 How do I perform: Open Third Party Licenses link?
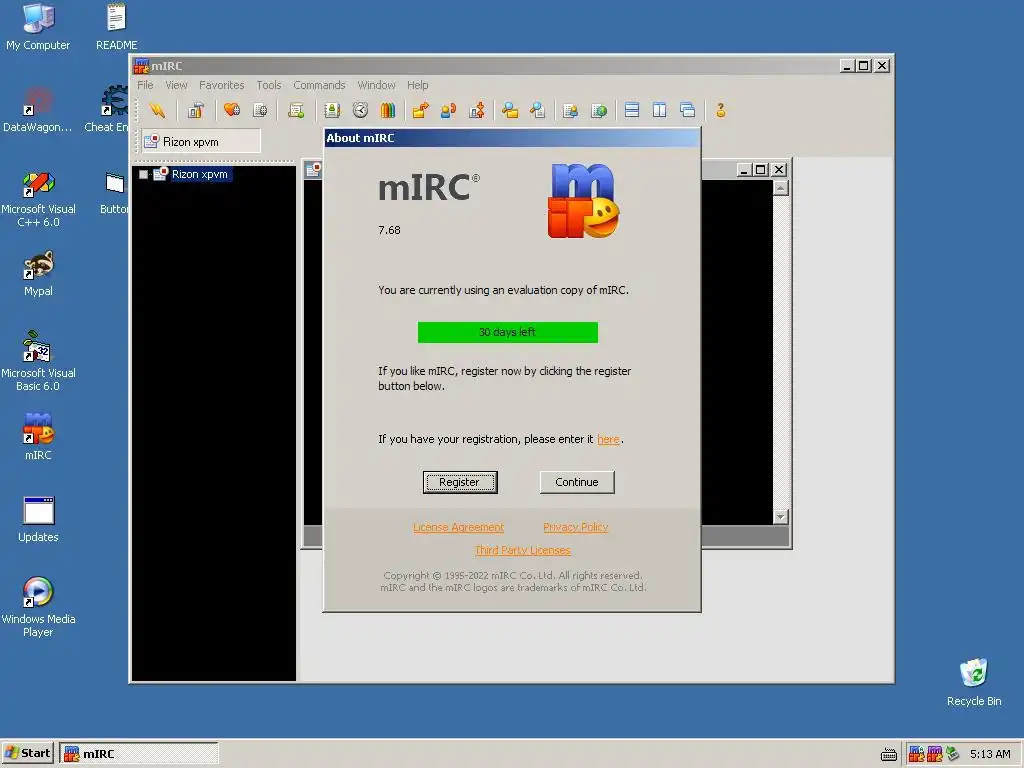(x=522, y=550)
